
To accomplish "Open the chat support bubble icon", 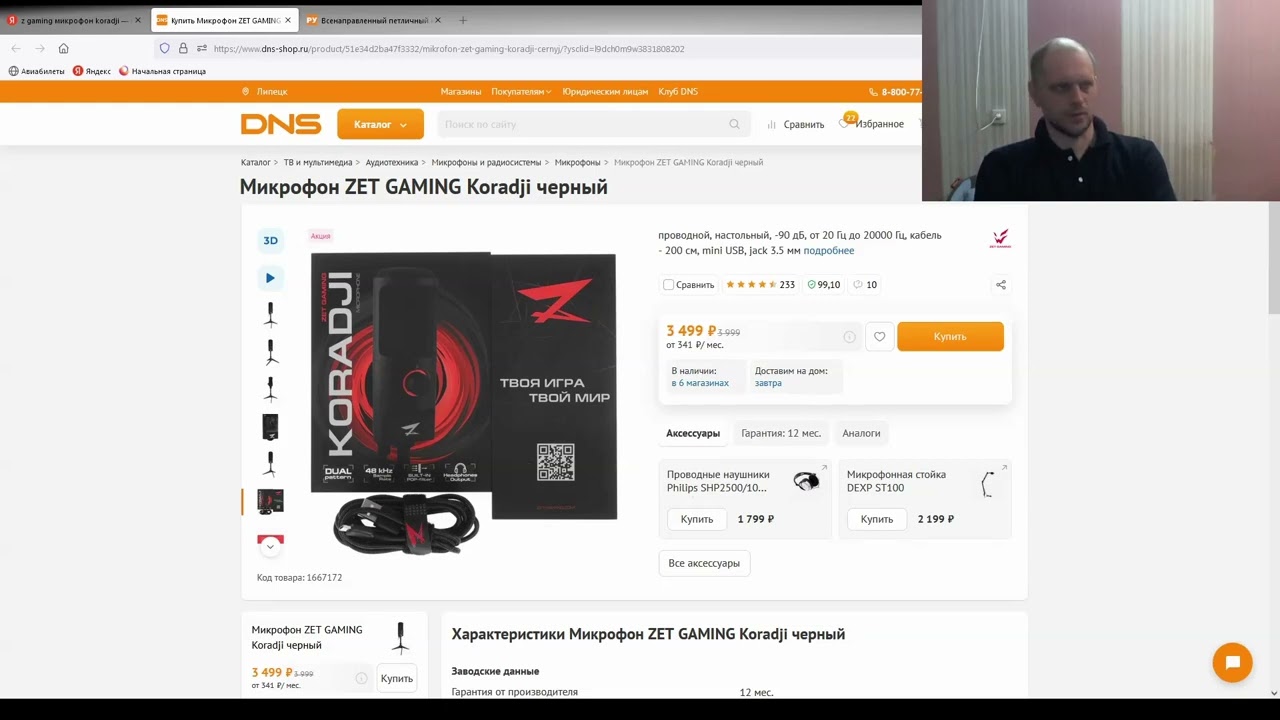I will point(1232,663).
